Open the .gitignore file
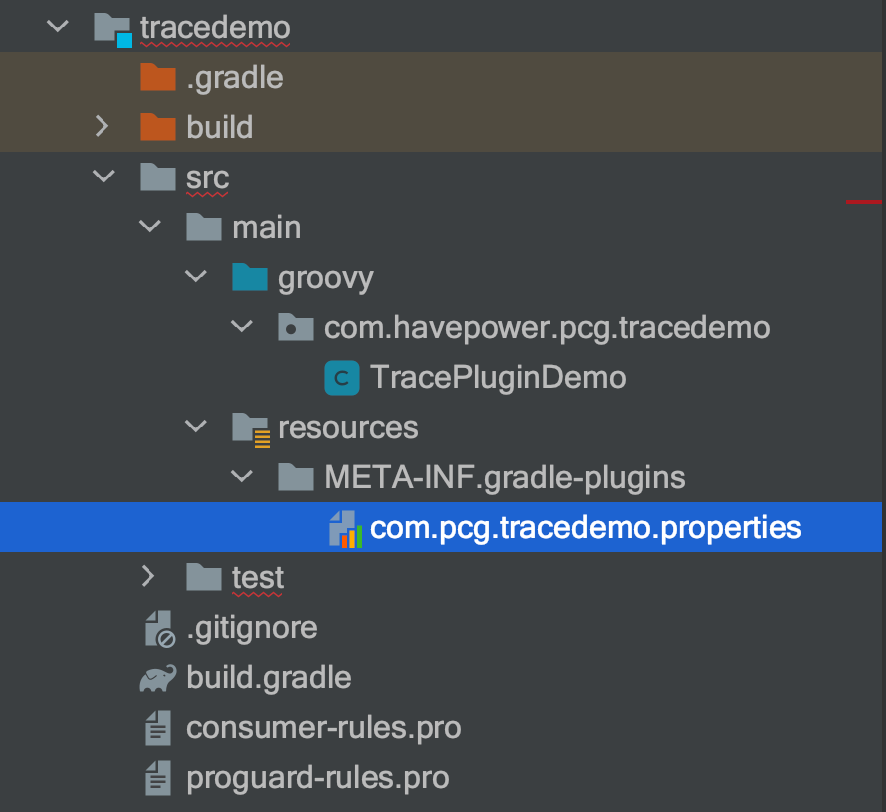This screenshot has width=886, height=812. pyautogui.click(x=252, y=628)
